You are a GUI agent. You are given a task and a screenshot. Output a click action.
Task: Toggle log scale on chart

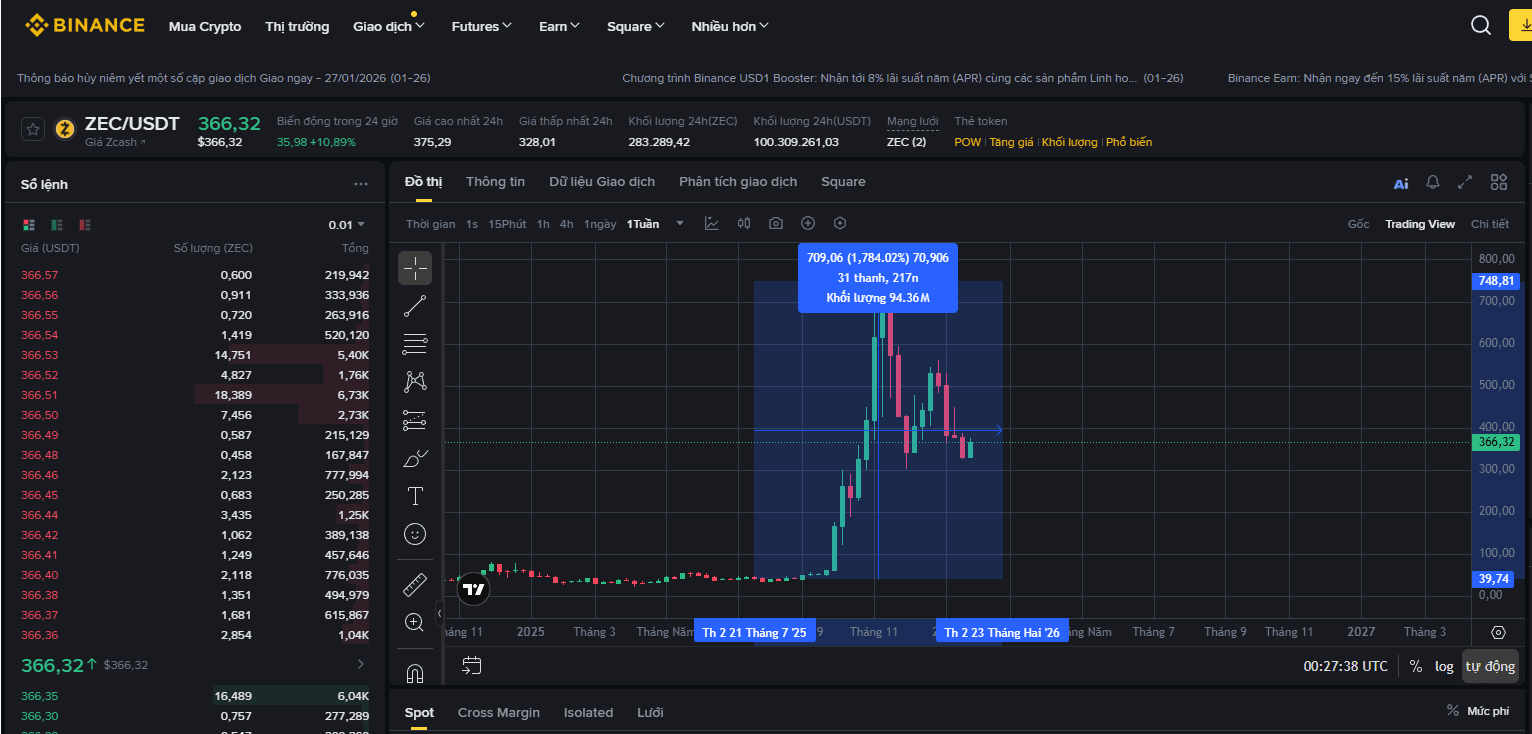[x=1444, y=666]
